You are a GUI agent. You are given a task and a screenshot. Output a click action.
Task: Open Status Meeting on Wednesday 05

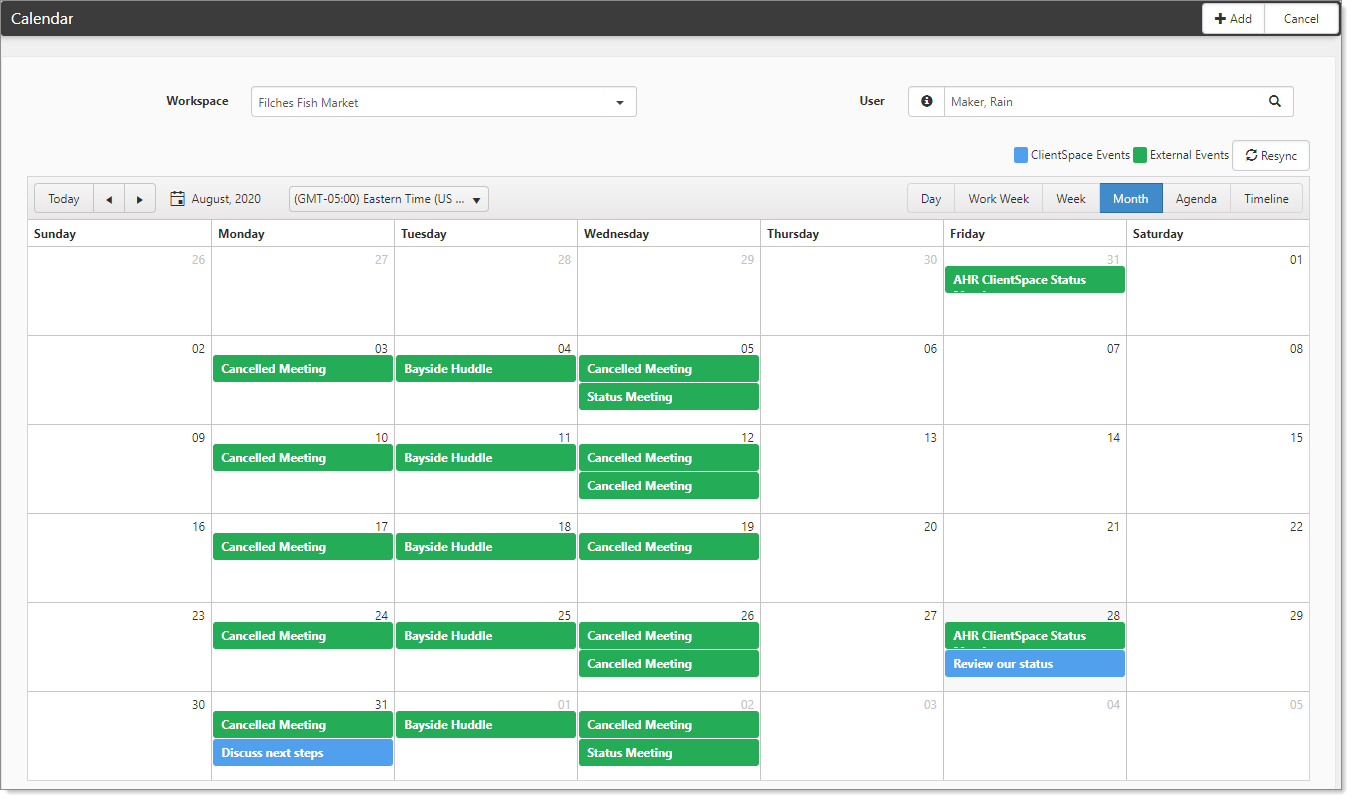pos(669,397)
